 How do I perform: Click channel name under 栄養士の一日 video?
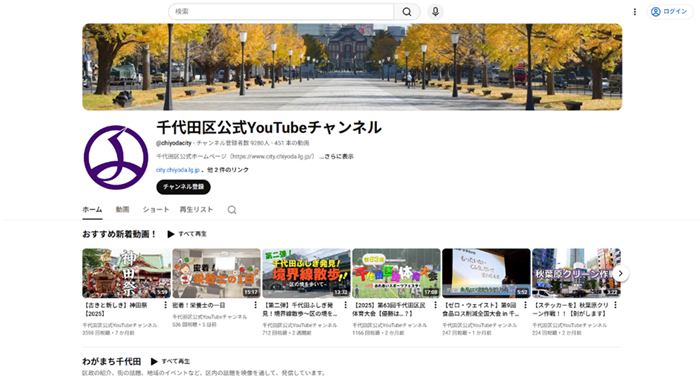[x=209, y=317]
